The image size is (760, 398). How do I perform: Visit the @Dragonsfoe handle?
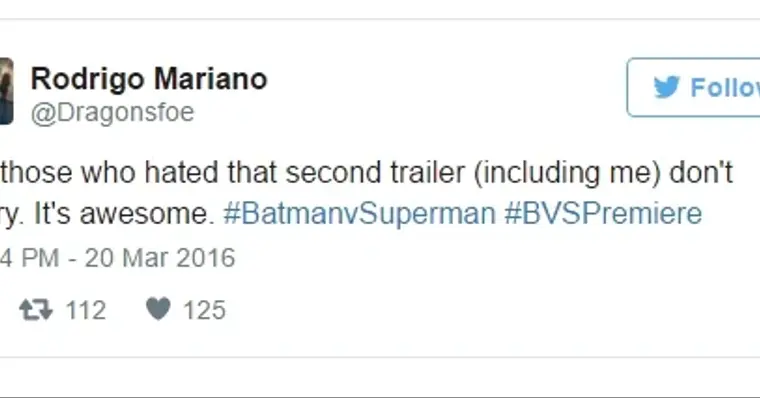click(112, 112)
